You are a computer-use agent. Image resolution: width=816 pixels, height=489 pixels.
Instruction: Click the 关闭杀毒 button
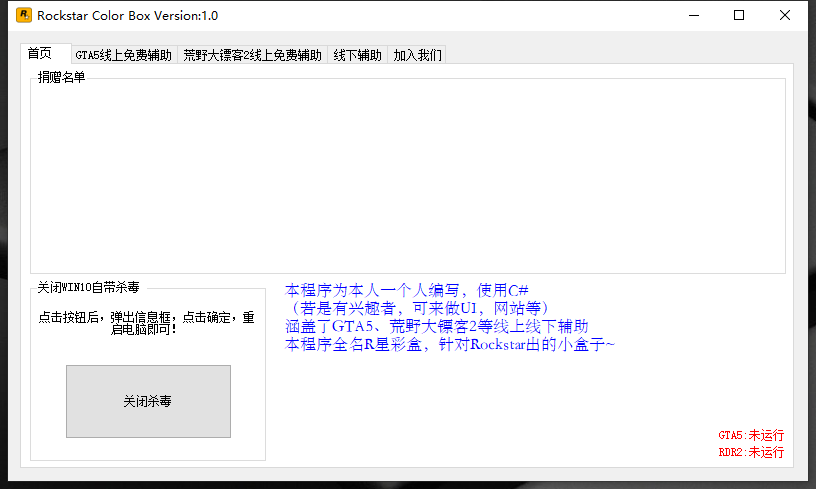pos(148,401)
